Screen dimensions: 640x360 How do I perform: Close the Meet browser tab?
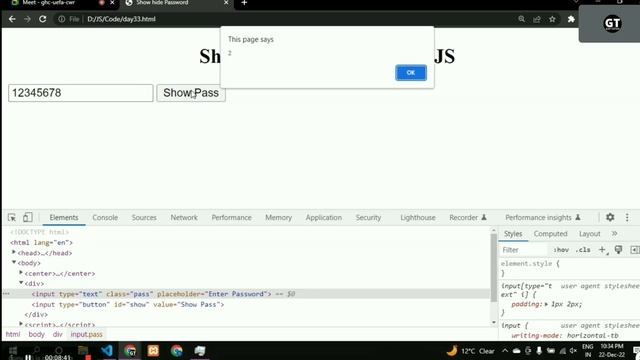pyautogui.click(x=112, y=3)
